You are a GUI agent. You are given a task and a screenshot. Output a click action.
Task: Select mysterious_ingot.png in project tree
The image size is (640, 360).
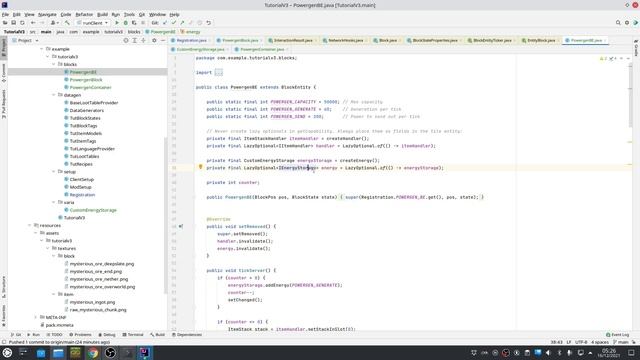[x=92, y=302]
